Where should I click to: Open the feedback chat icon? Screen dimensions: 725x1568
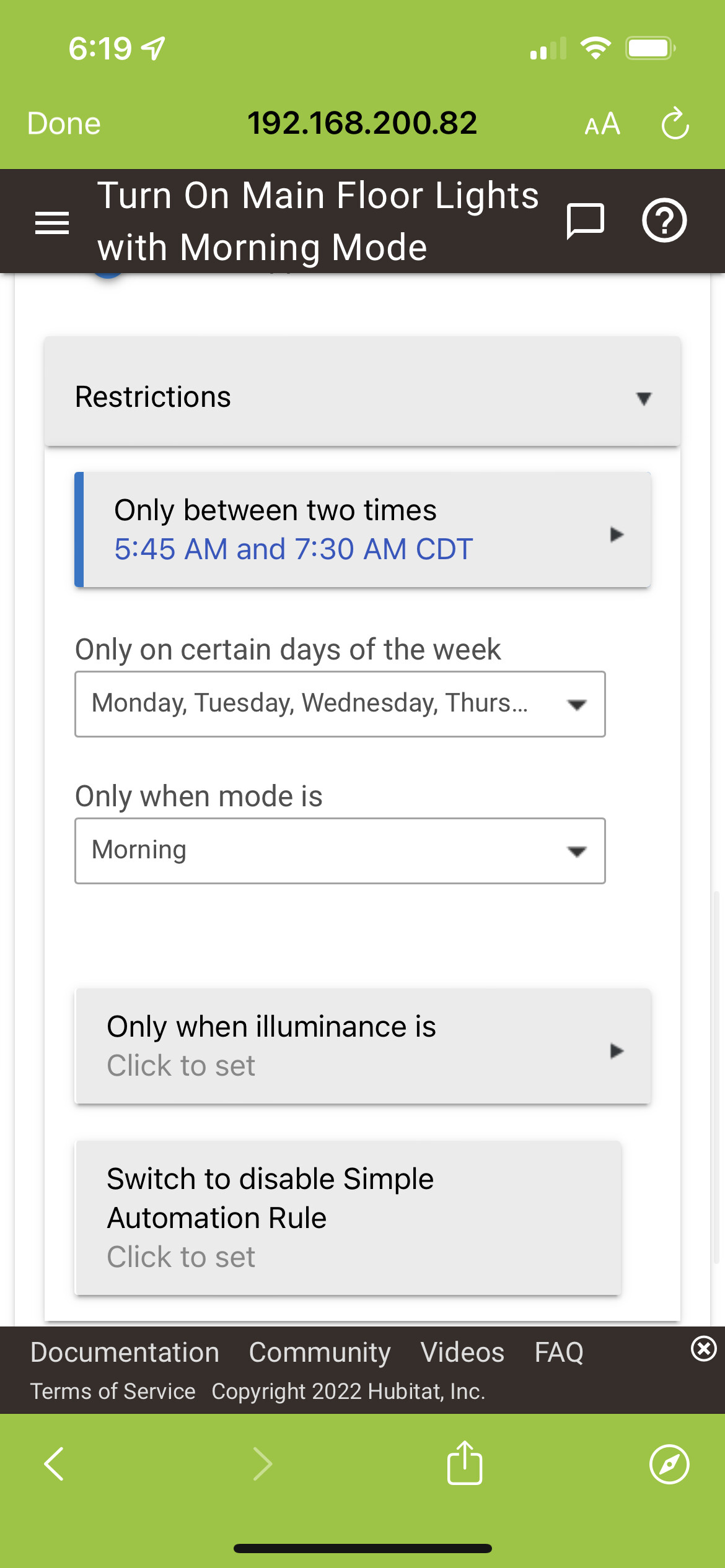(x=585, y=220)
